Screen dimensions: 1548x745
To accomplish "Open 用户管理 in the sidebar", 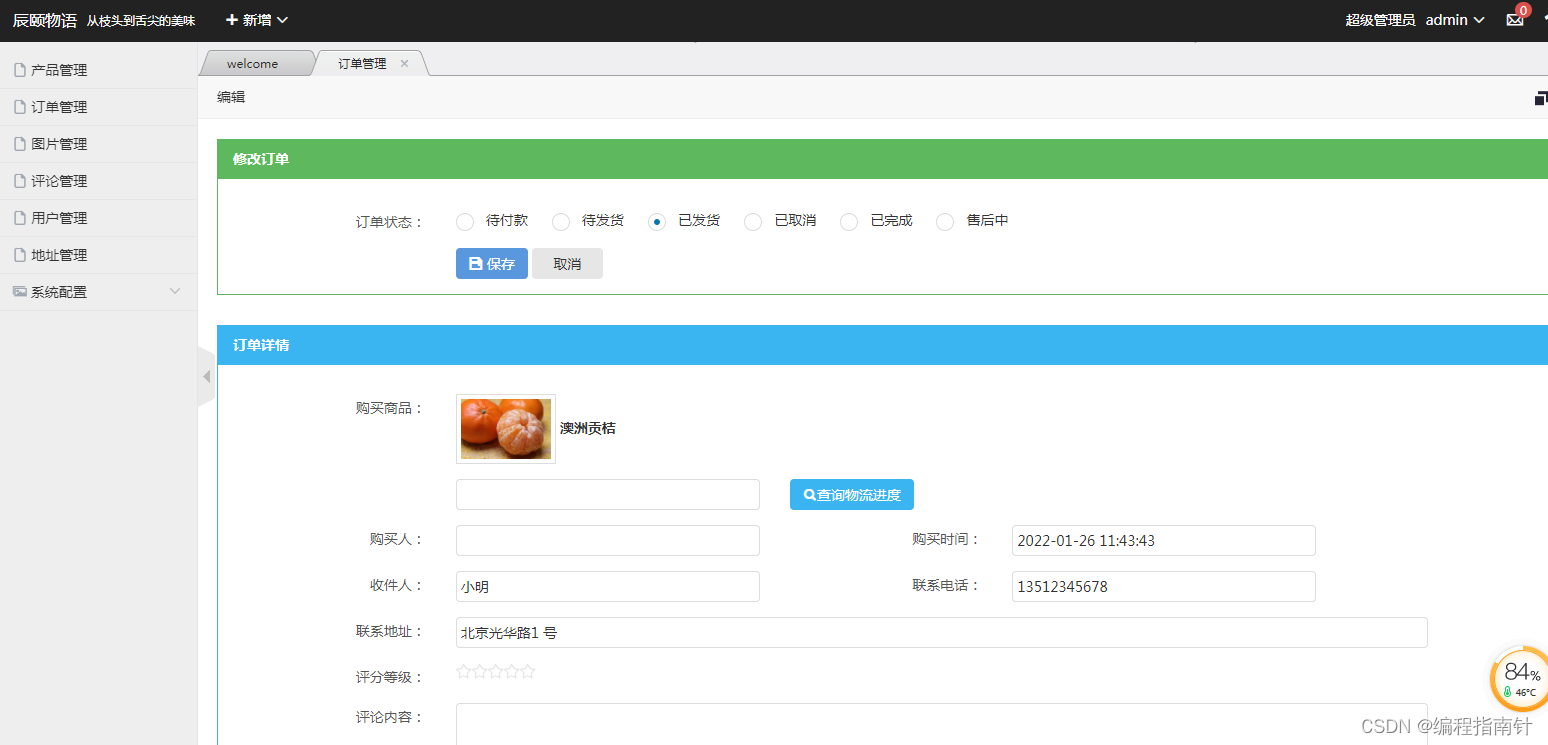I will (98, 218).
